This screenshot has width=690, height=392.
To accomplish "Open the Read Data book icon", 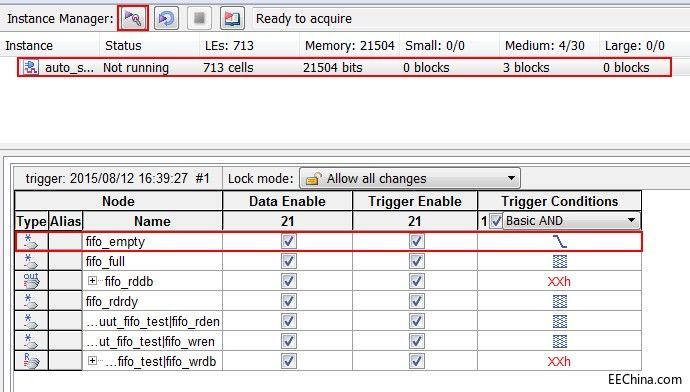I will click(x=232, y=18).
